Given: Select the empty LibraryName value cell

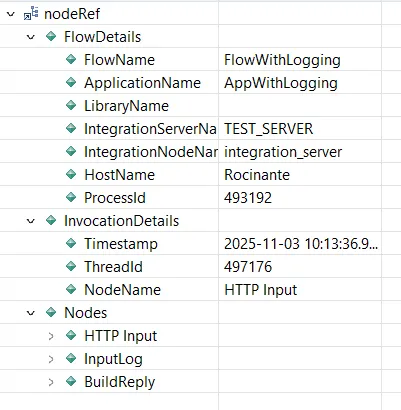Looking at the screenshot, I should point(300,105).
